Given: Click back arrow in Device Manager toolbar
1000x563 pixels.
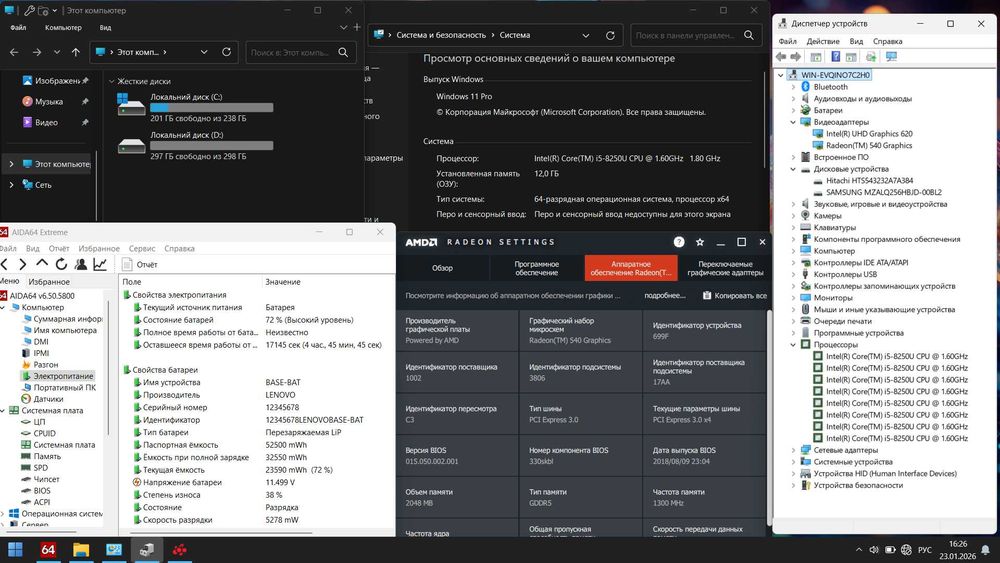Looking at the screenshot, I should pos(781,57).
